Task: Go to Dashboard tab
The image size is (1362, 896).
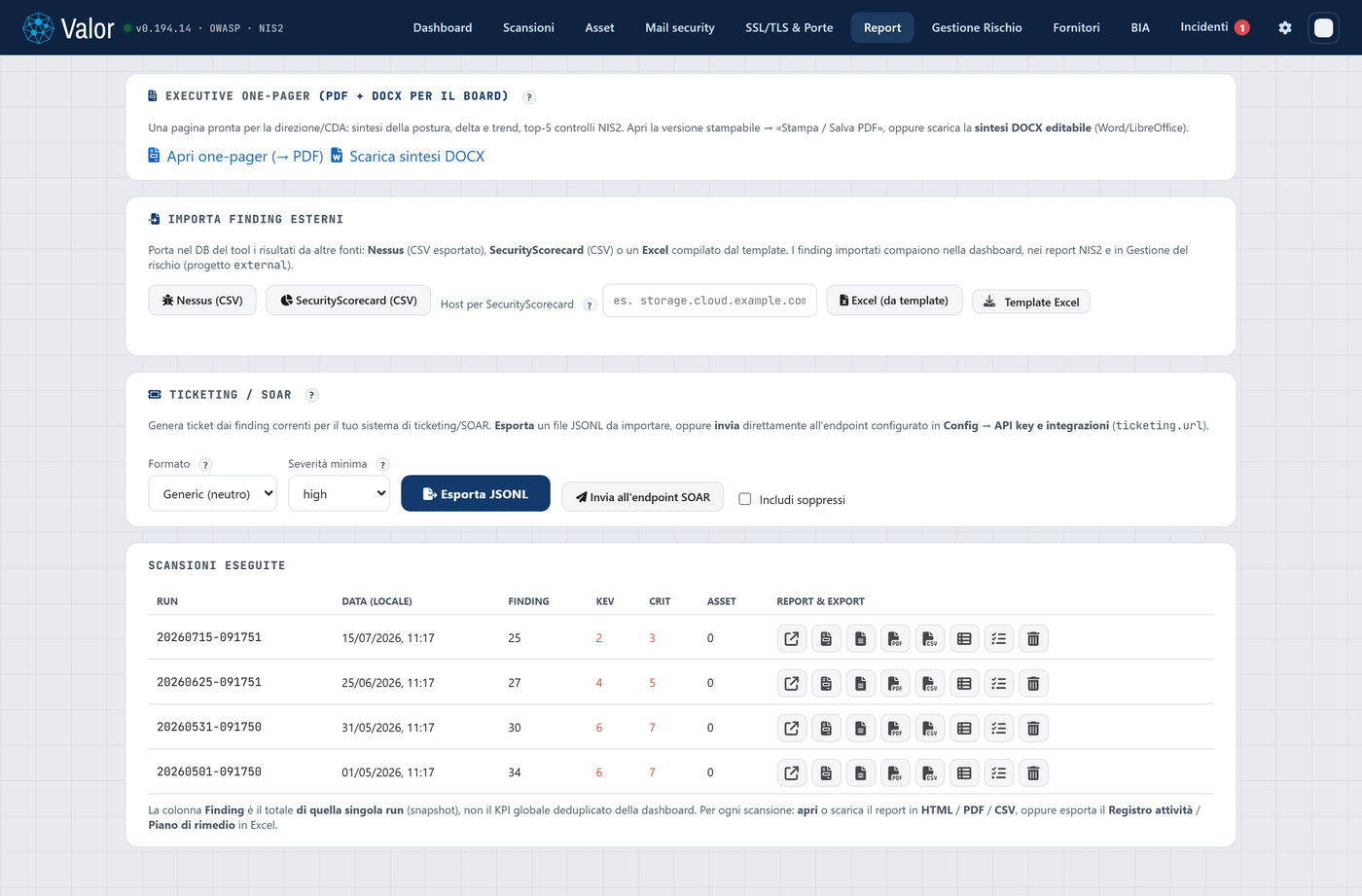Action: tap(443, 28)
